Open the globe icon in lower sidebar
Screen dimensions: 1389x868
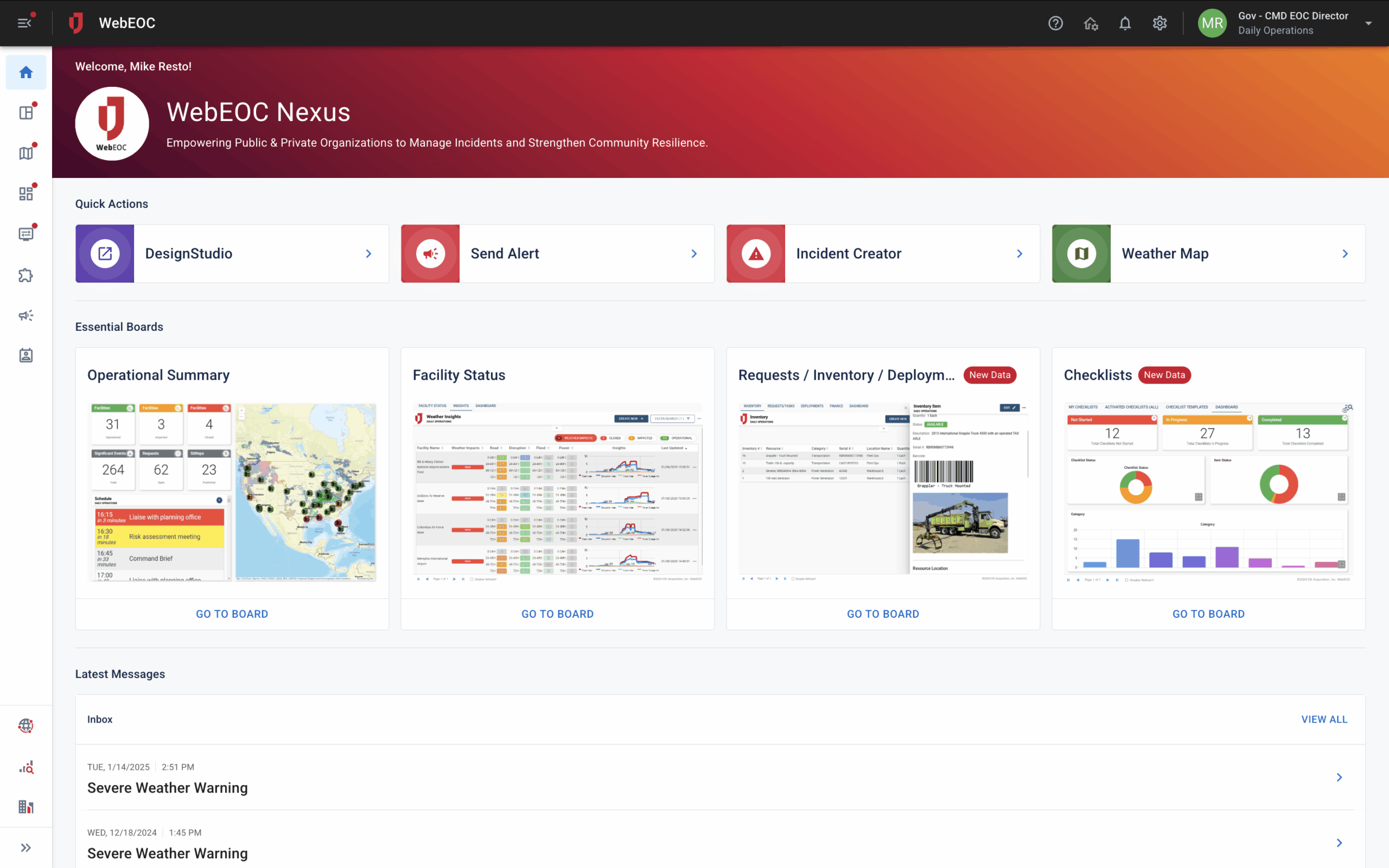pos(26,726)
